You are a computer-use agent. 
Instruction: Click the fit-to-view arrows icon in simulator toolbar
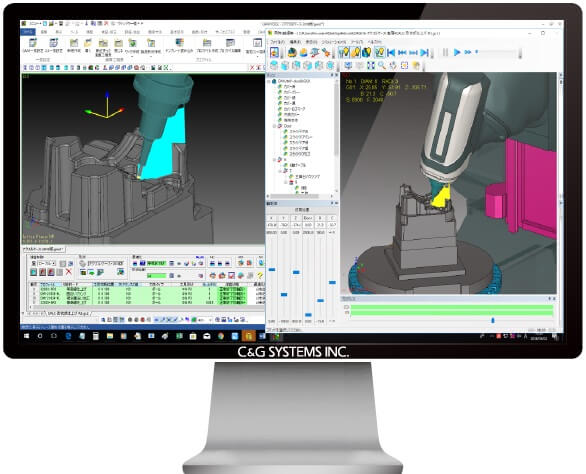[x=370, y=65]
